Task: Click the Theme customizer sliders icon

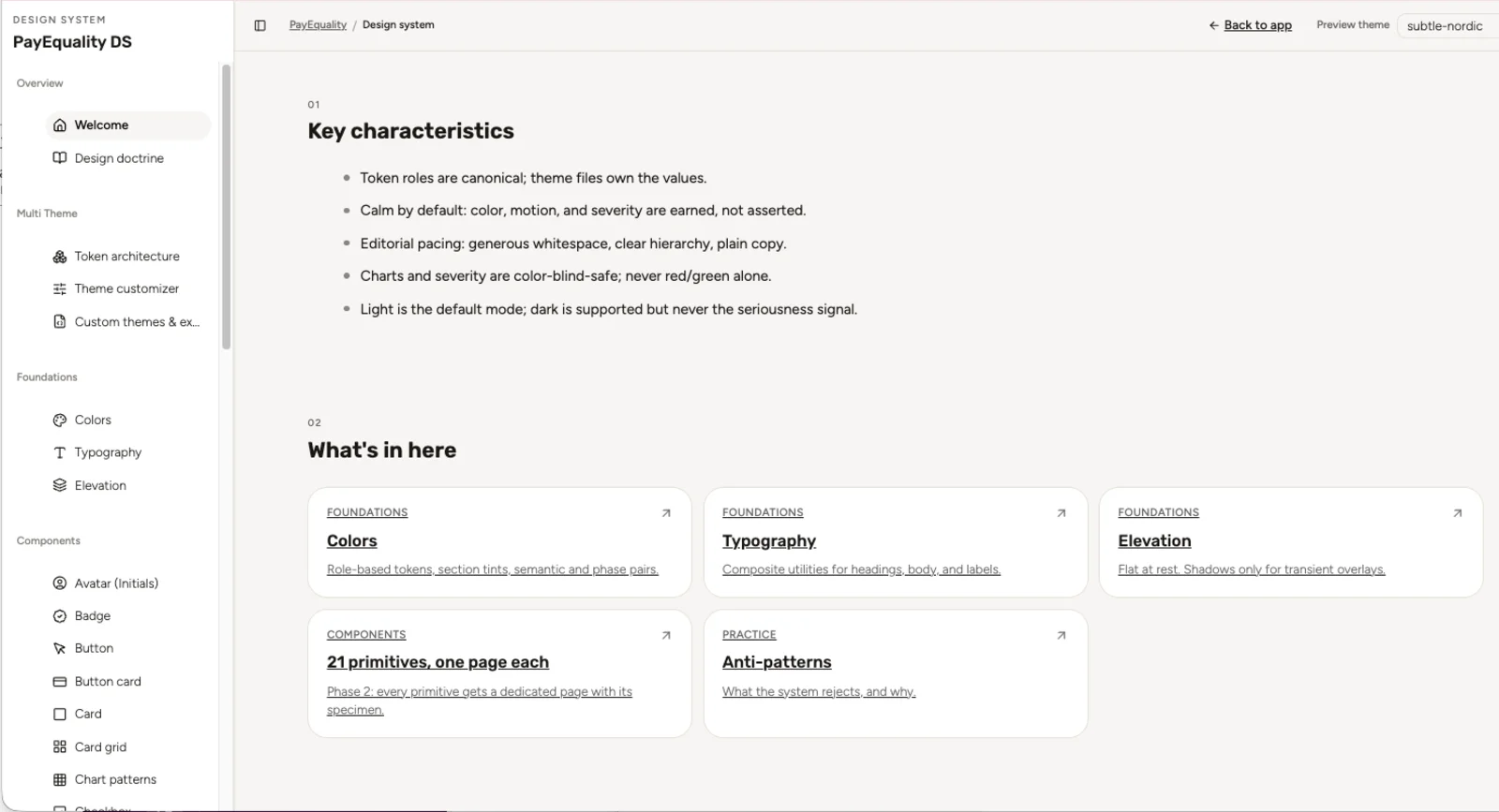Action: coord(60,289)
